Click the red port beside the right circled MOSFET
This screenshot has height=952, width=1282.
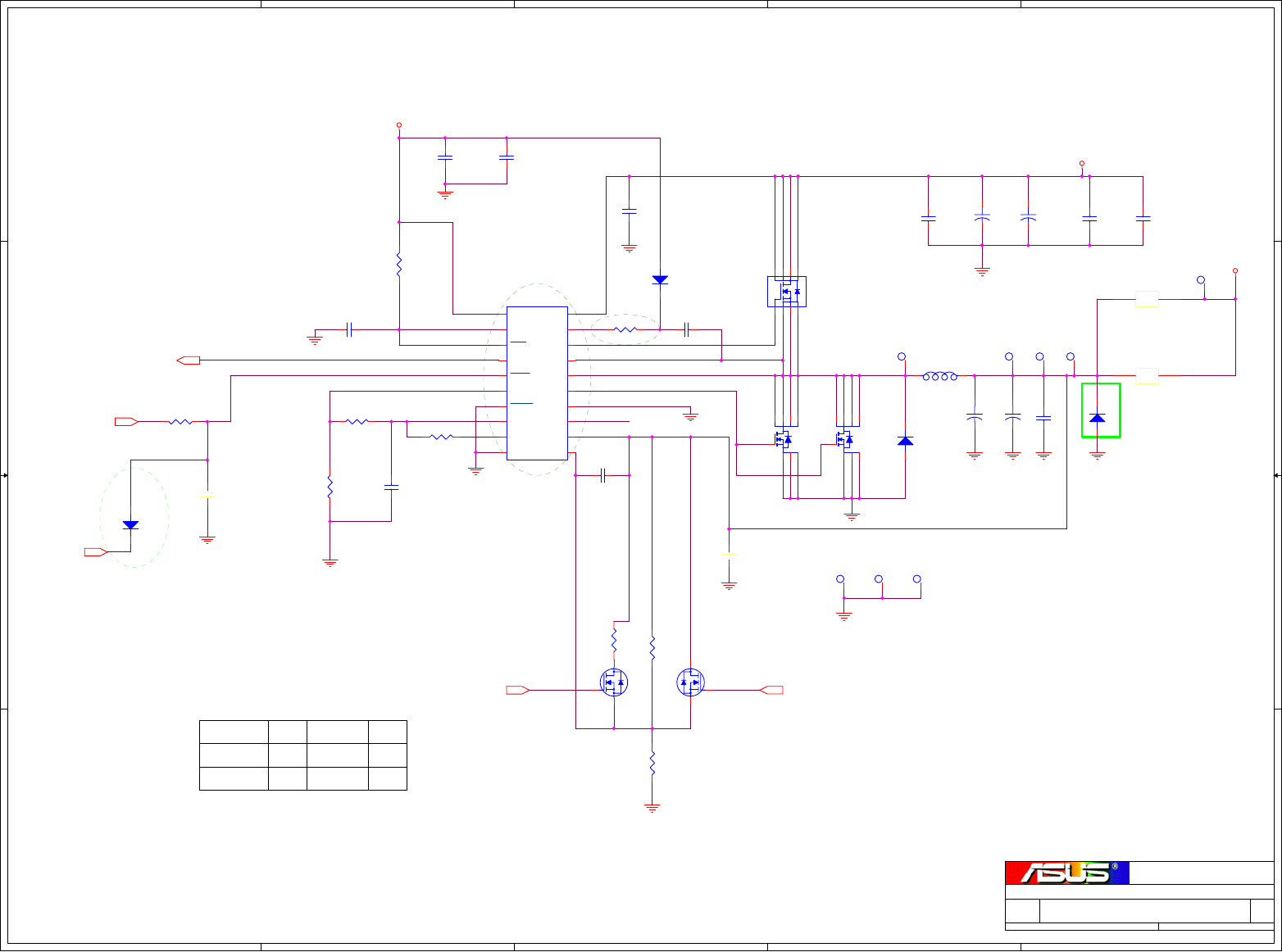click(771, 691)
